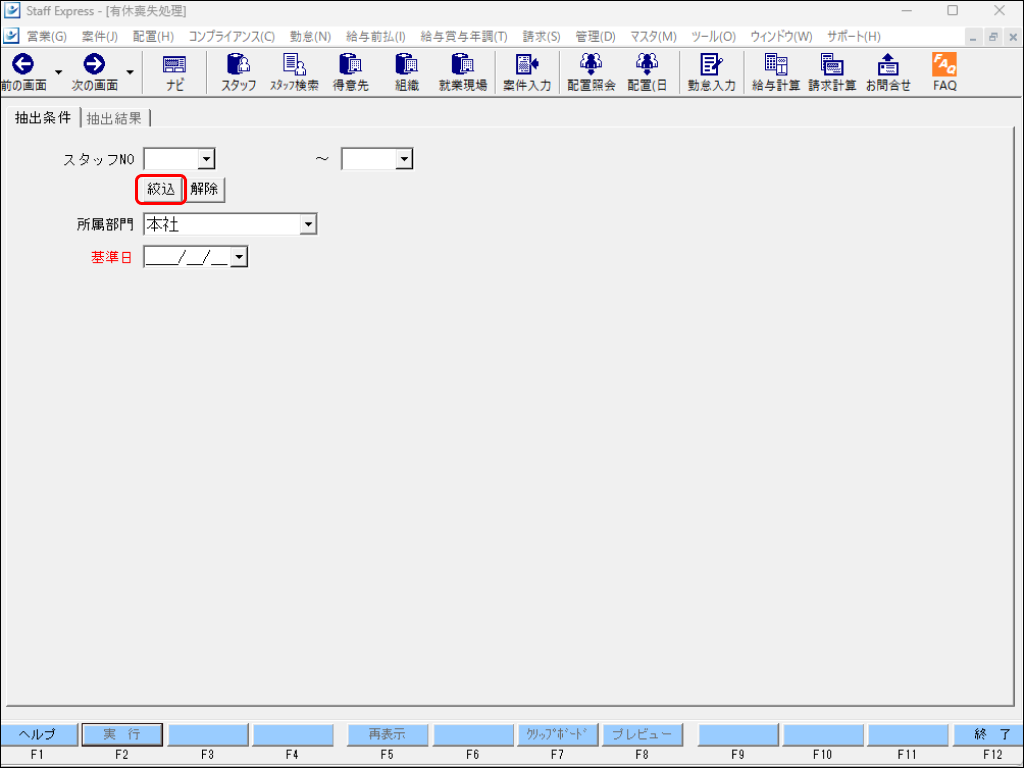Open the ツール(O) menu
The image size is (1024, 768).
tap(713, 37)
